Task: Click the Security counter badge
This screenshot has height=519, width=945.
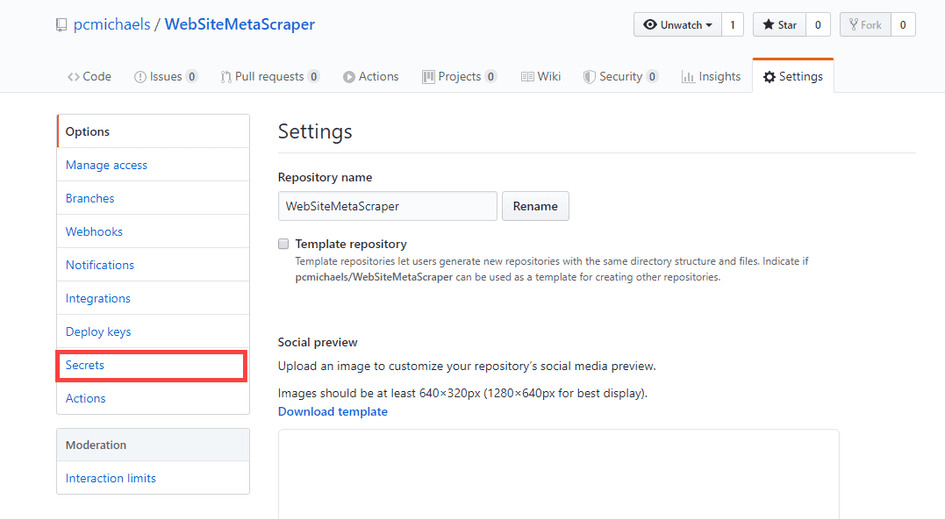Action: [x=652, y=77]
